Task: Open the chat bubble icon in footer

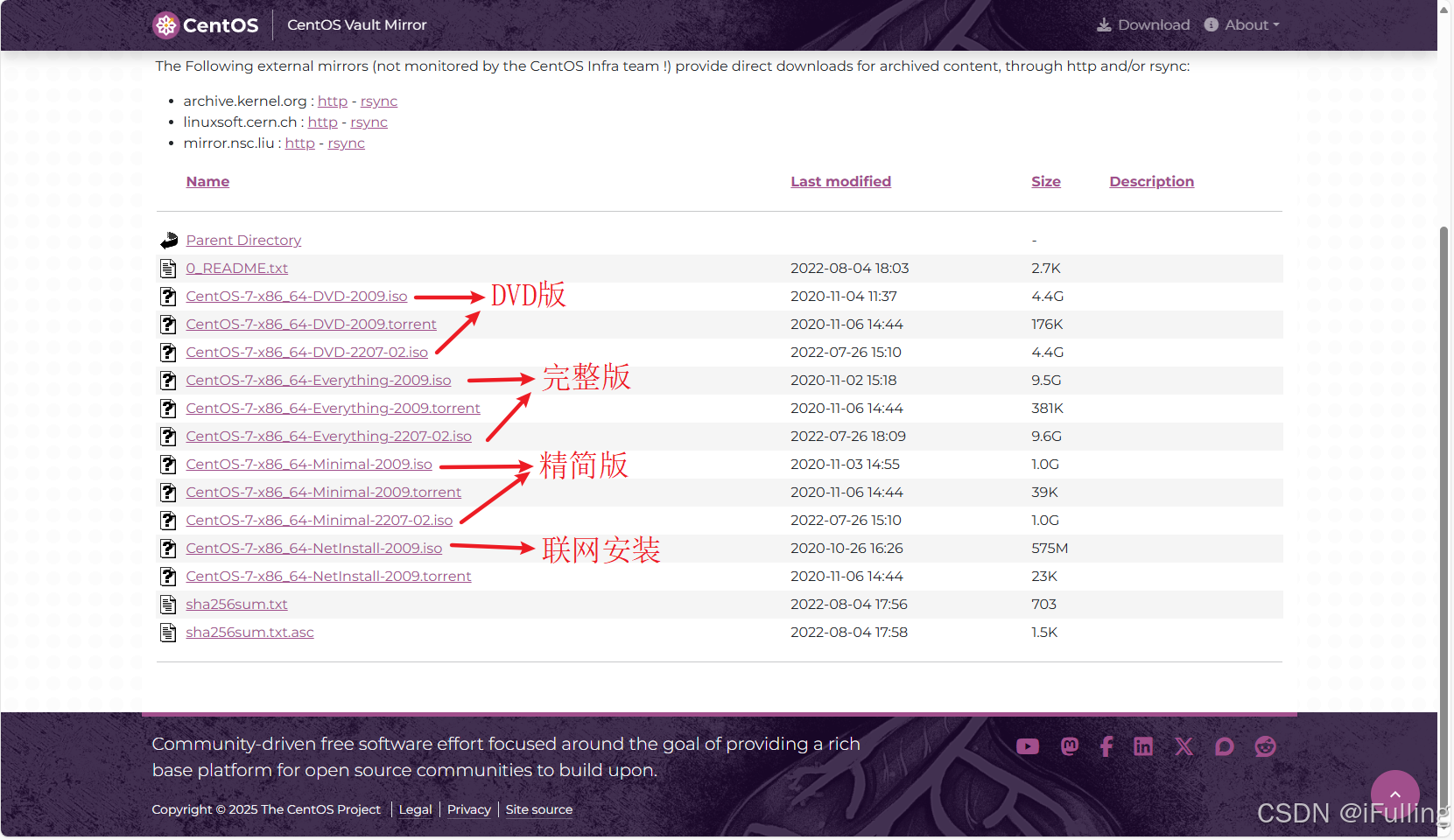Action: [1224, 746]
